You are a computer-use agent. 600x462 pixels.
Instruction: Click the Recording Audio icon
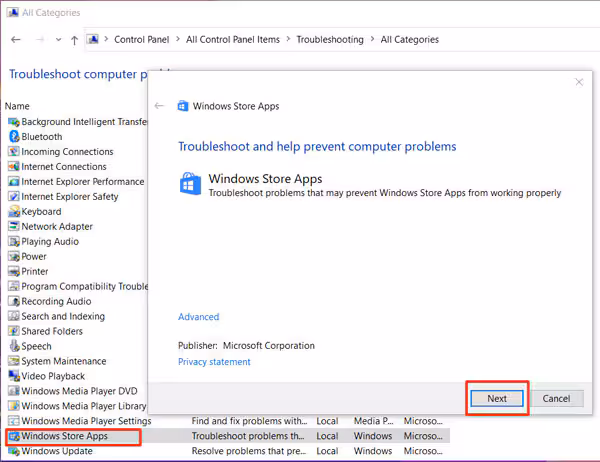point(14,301)
